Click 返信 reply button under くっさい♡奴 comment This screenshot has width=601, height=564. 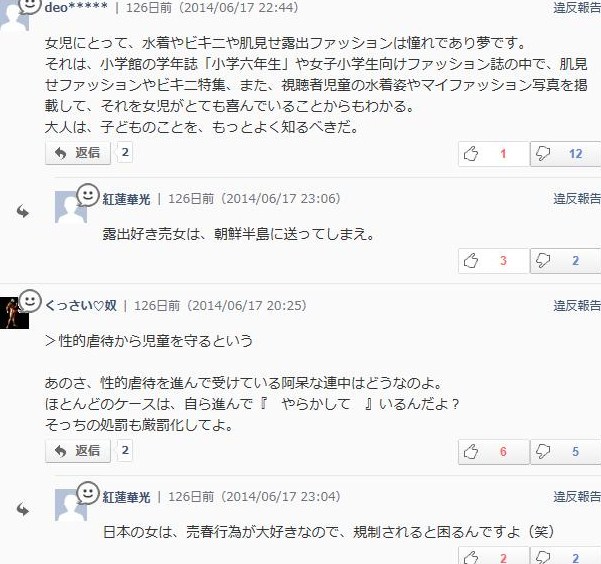tap(78, 451)
